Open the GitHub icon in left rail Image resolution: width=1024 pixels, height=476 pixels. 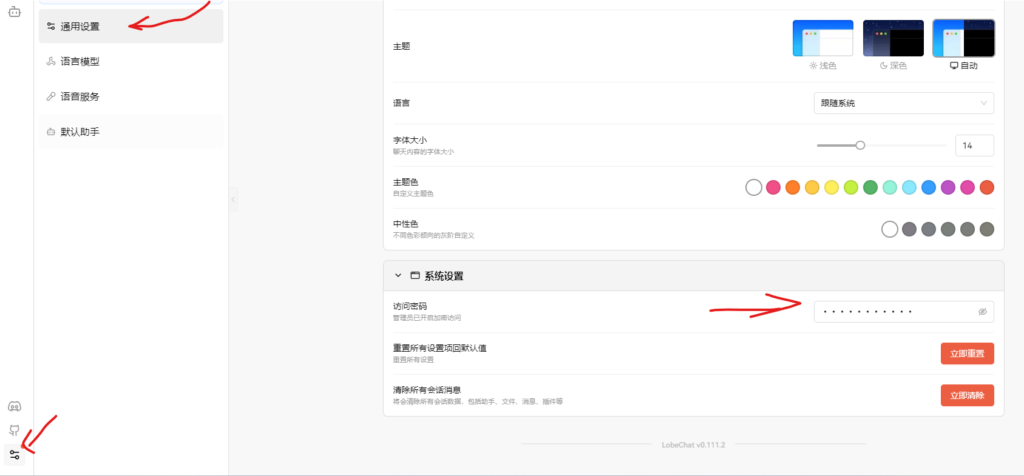tap(14, 430)
